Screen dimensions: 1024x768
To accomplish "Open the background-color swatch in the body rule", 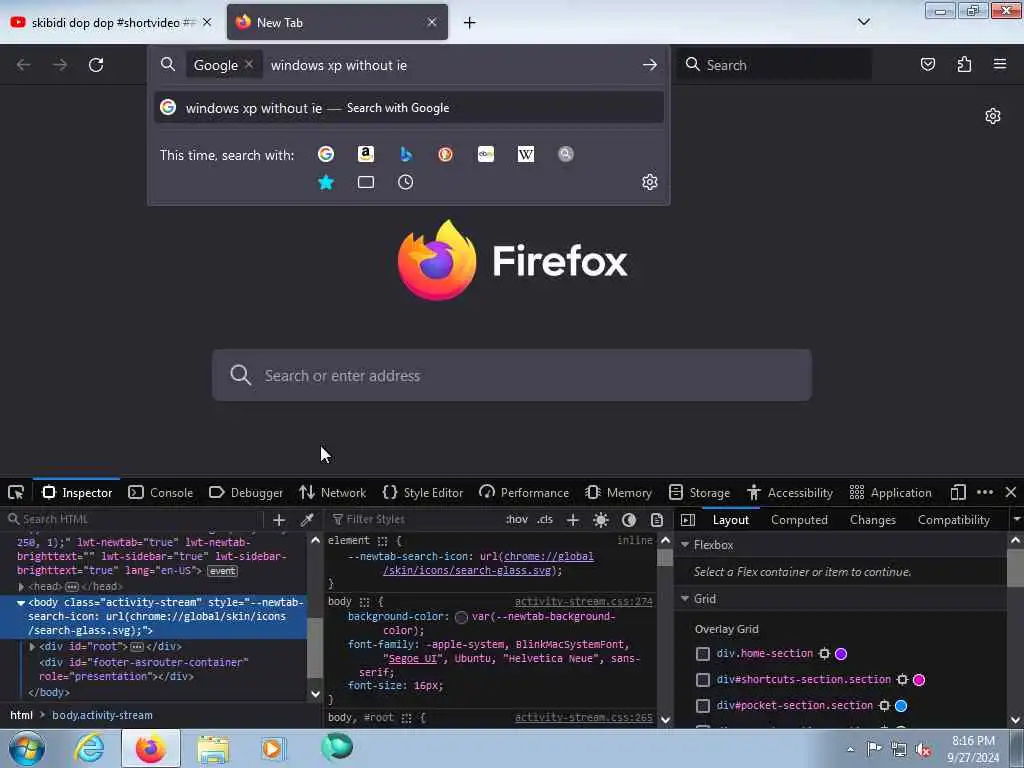I will pyautogui.click(x=462, y=617).
